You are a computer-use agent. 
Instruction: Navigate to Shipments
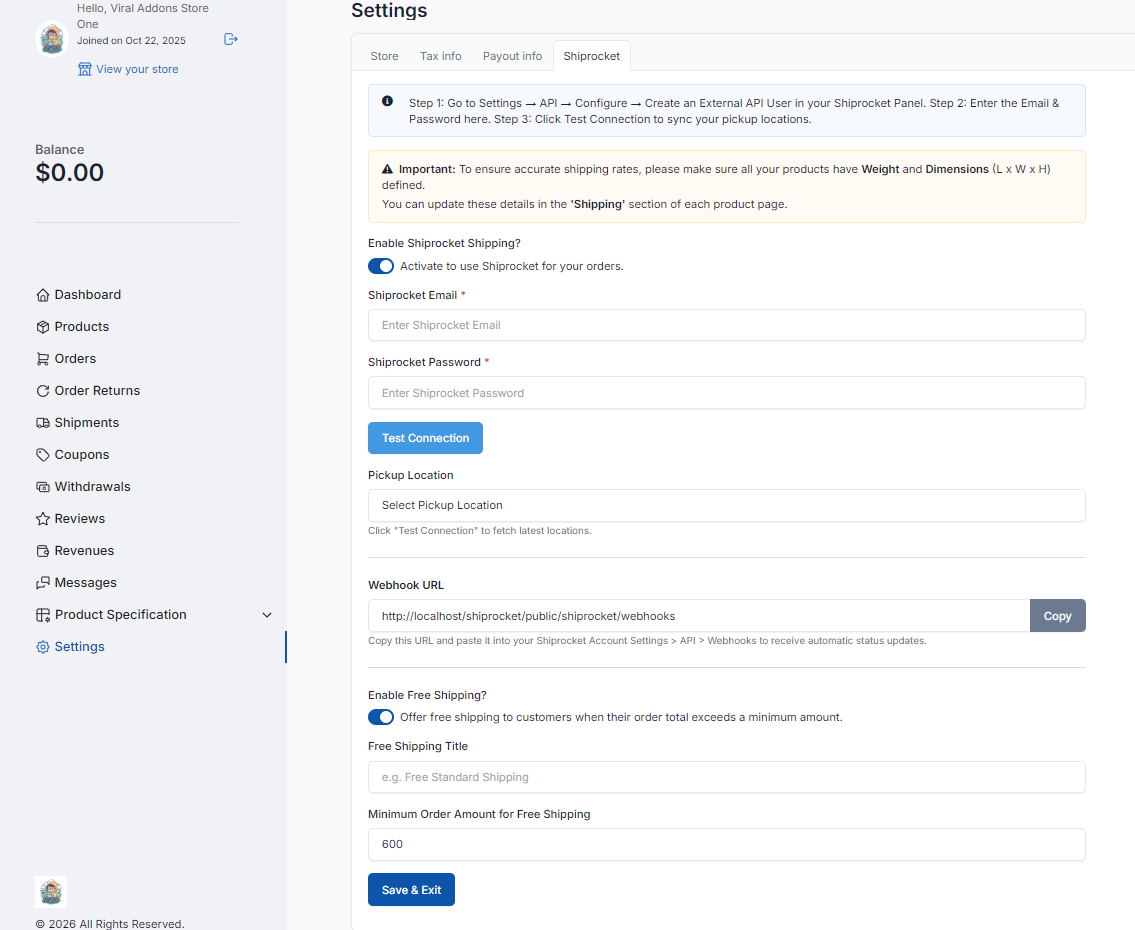pyautogui.click(x=87, y=423)
